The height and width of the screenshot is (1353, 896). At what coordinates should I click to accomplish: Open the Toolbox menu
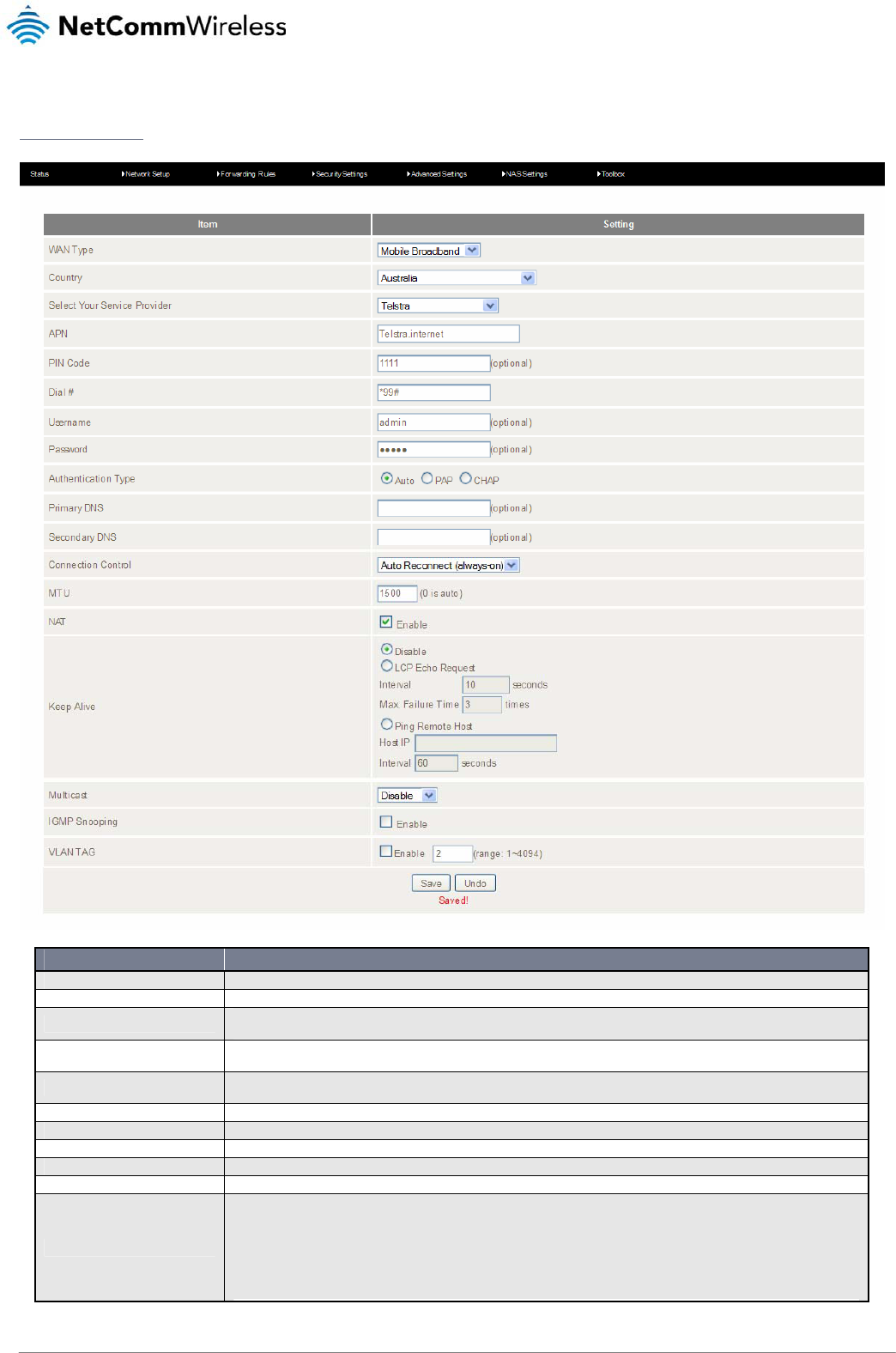point(611,174)
